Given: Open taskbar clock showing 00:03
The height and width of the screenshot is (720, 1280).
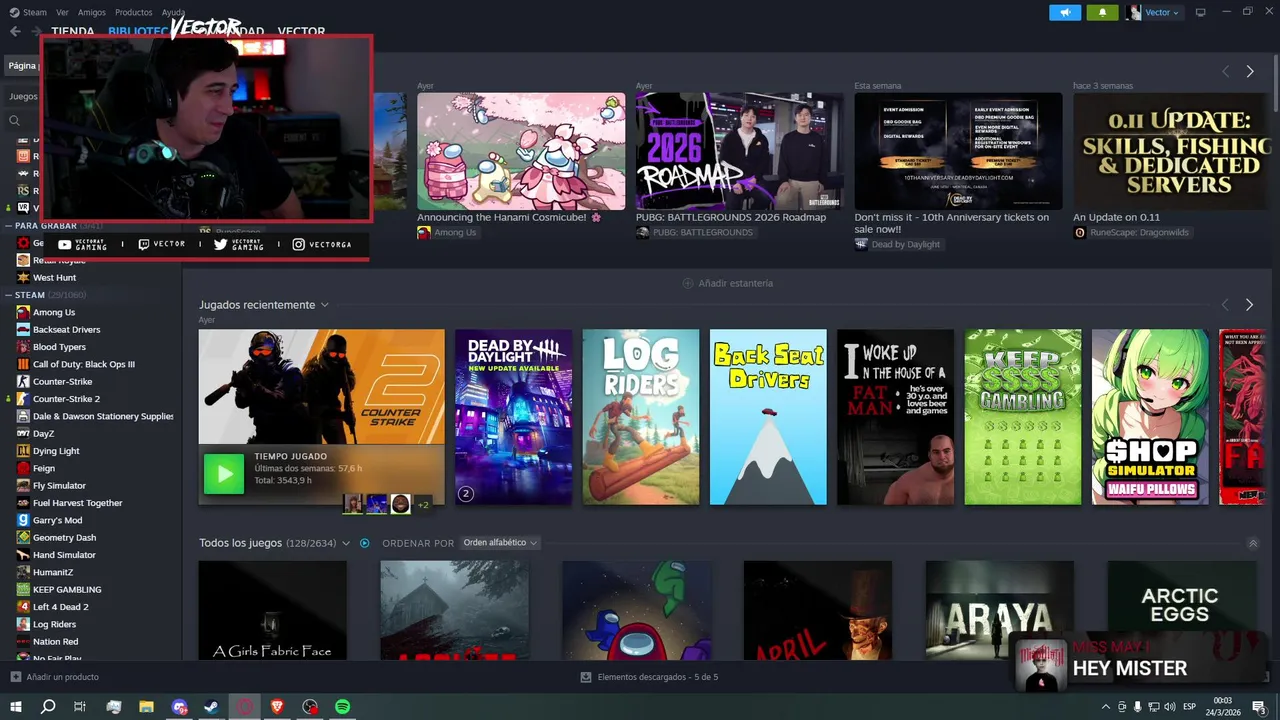Looking at the screenshot, I should 1222,707.
